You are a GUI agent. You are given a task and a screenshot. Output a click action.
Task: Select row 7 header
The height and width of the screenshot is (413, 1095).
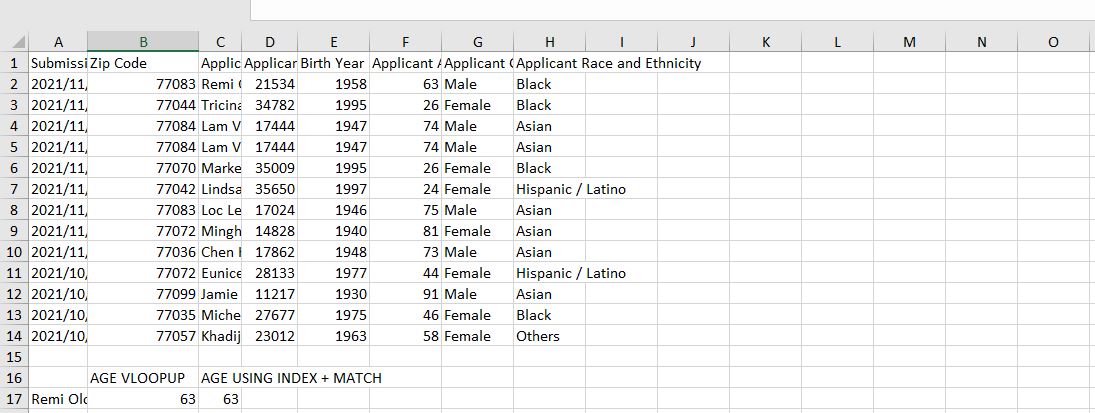[x=14, y=189]
